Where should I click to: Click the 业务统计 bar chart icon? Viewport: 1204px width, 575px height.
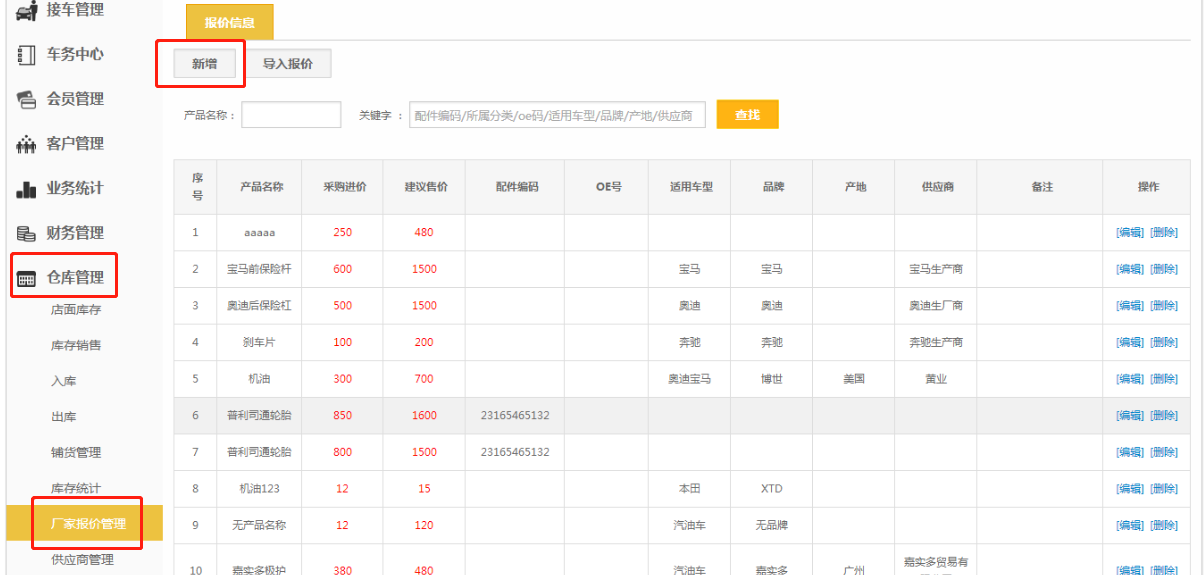pyautogui.click(x=27, y=189)
